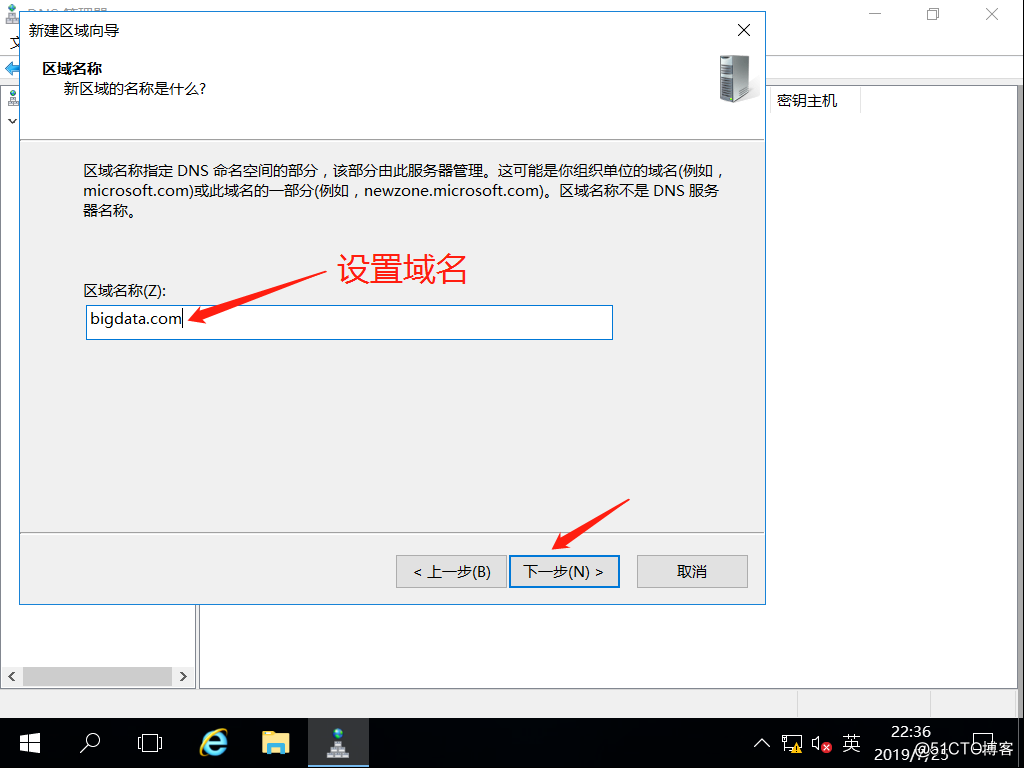Click the back arrow in DNS Manager toolbar
Viewport: 1024px width, 768px height.
(12, 69)
